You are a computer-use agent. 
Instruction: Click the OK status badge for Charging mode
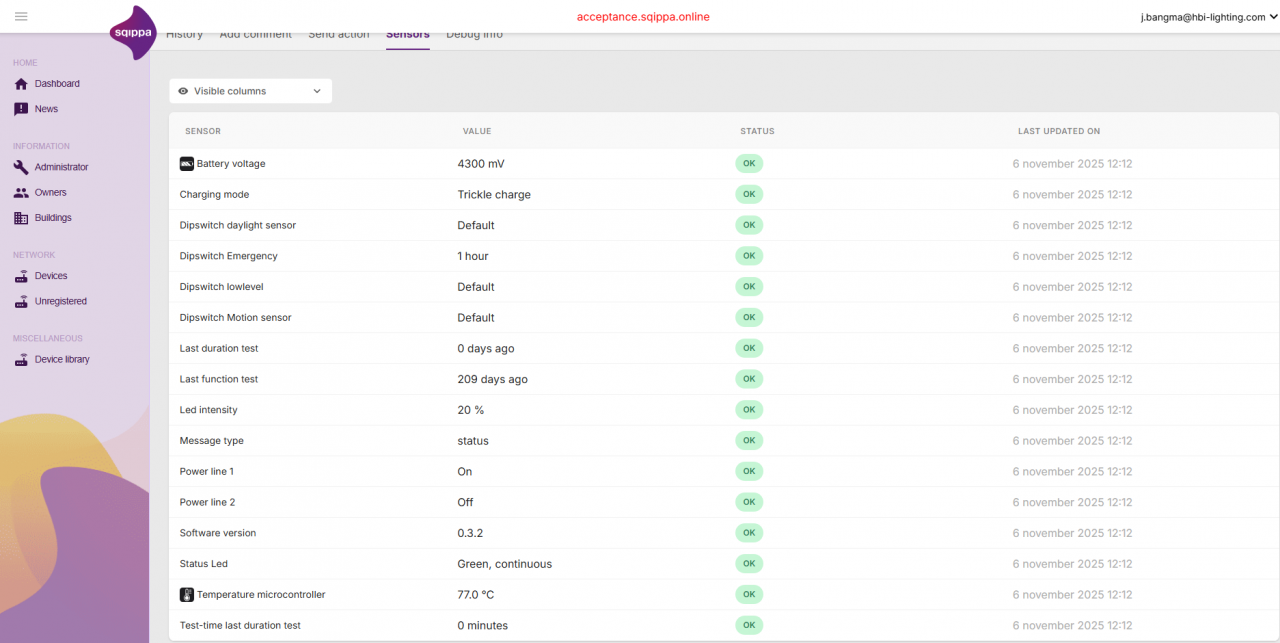click(x=748, y=195)
